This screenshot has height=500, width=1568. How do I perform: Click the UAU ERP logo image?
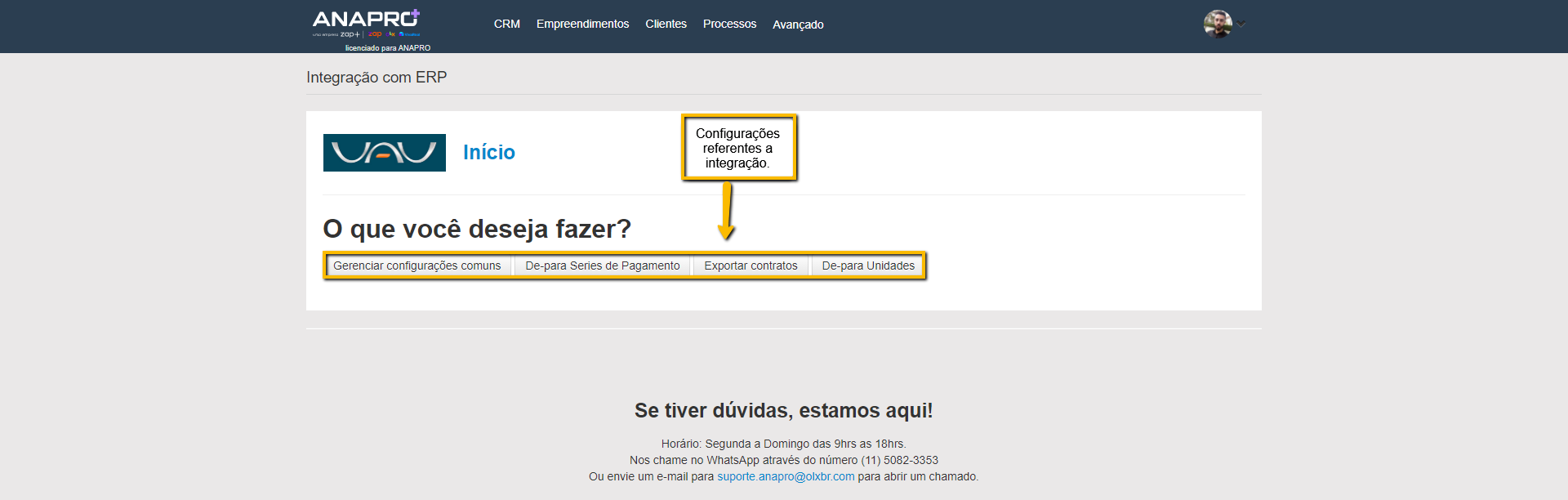[384, 153]
